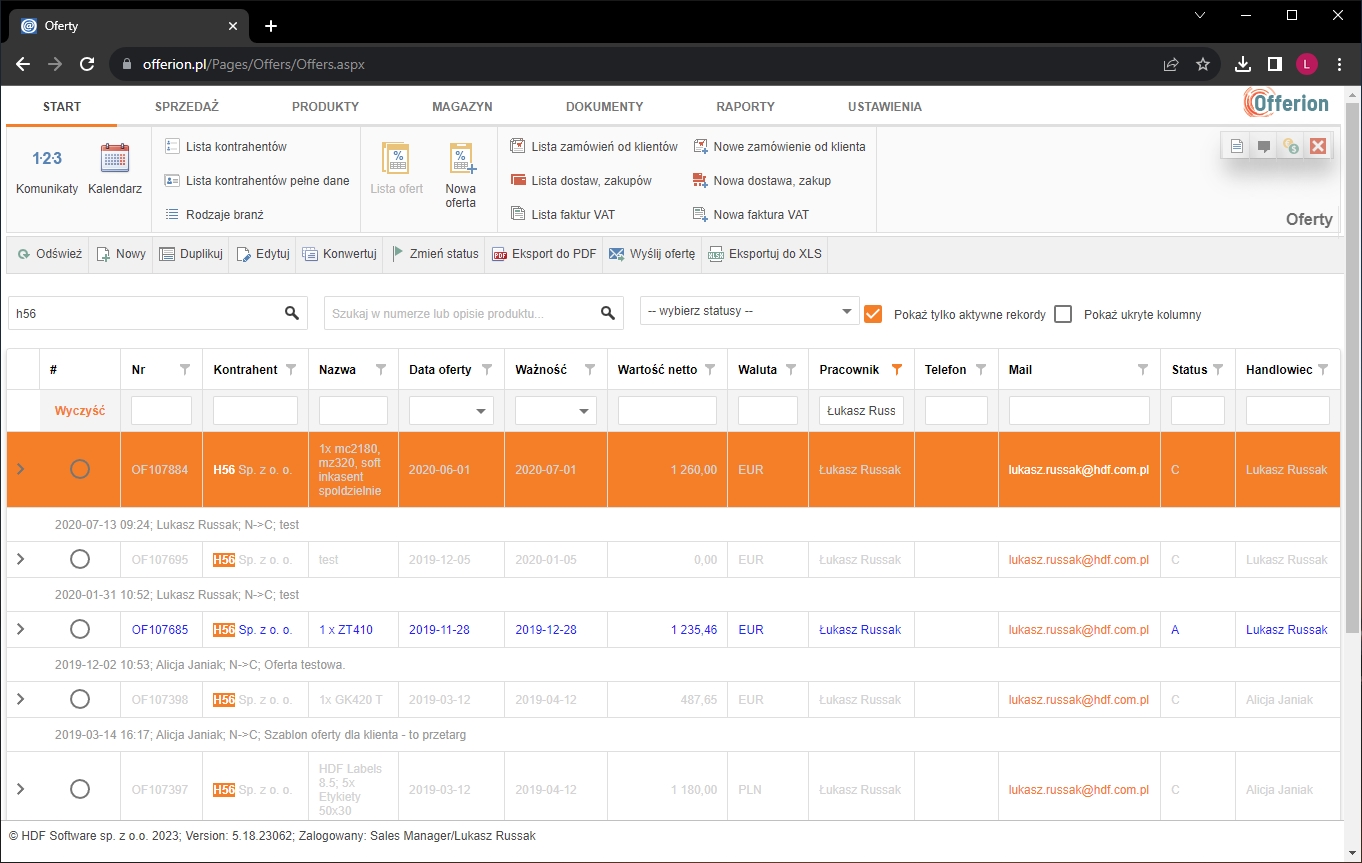Click the Lista ofert icon

[x=396, y=170]
